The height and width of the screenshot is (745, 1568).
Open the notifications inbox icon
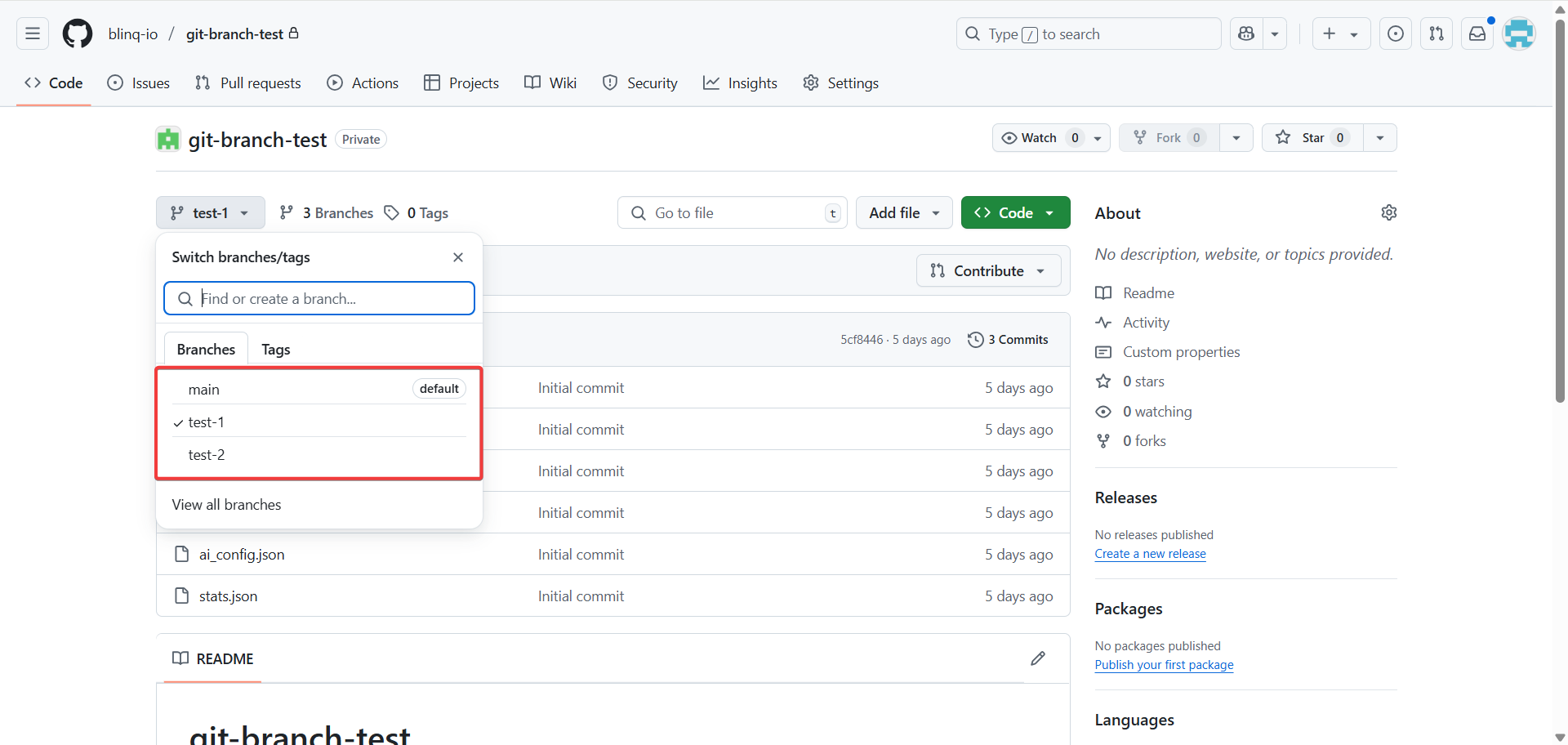1477,33
